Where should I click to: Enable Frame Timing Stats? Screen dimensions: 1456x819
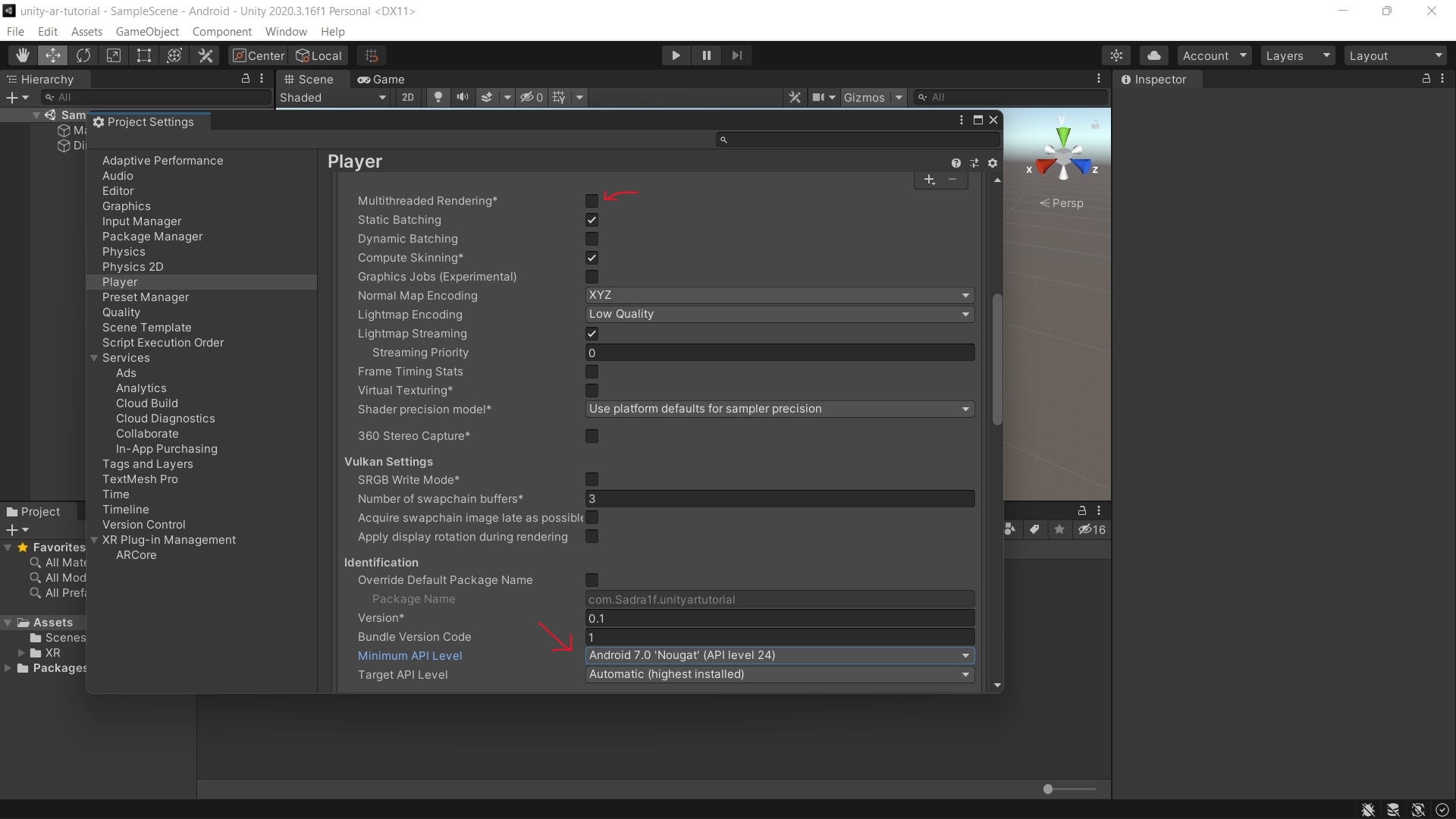point(591,372)
